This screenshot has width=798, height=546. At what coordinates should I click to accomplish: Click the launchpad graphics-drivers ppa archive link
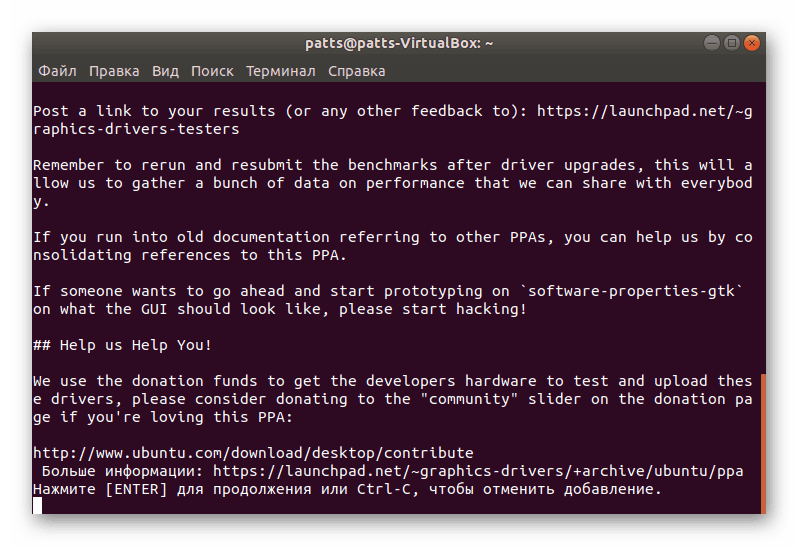click(478, 472)
